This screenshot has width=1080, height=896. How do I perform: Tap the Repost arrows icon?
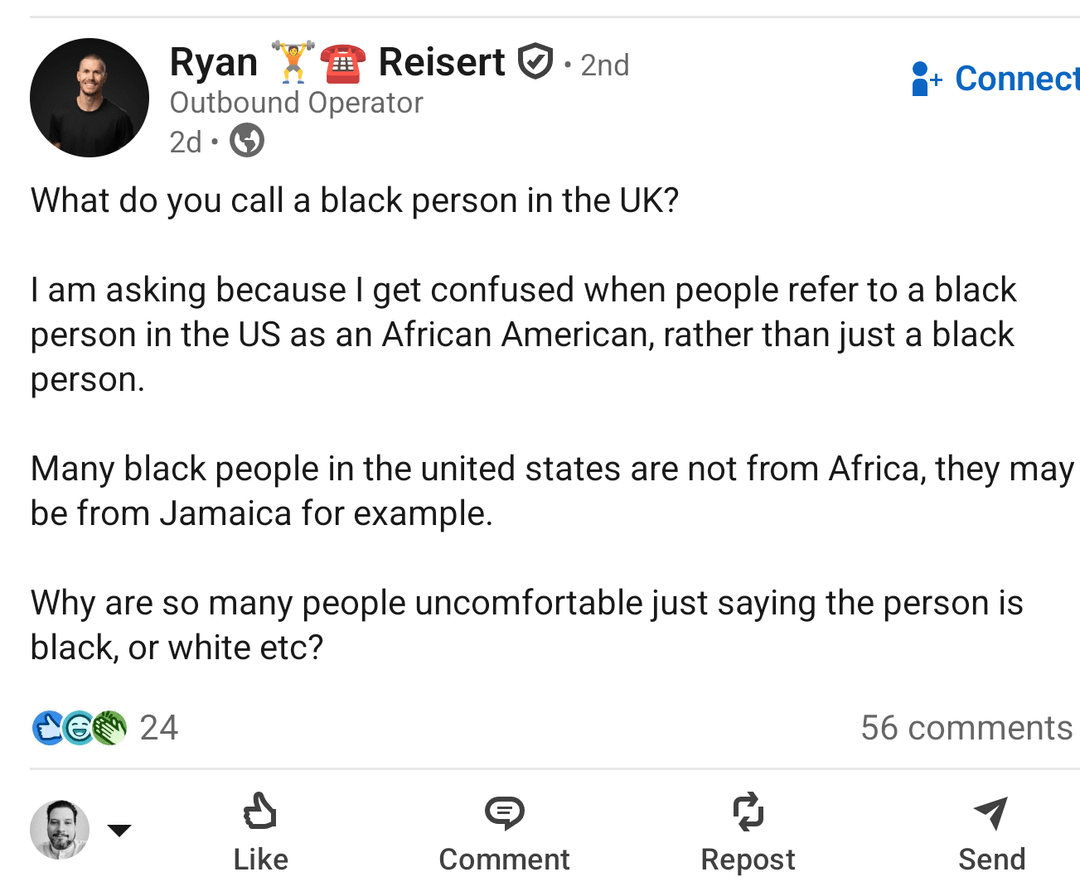(748, 812)
